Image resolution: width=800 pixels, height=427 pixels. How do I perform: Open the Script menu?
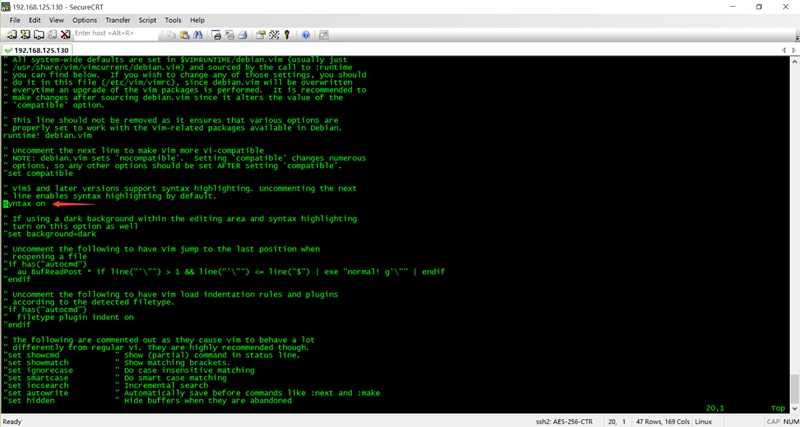pos(147,20)
